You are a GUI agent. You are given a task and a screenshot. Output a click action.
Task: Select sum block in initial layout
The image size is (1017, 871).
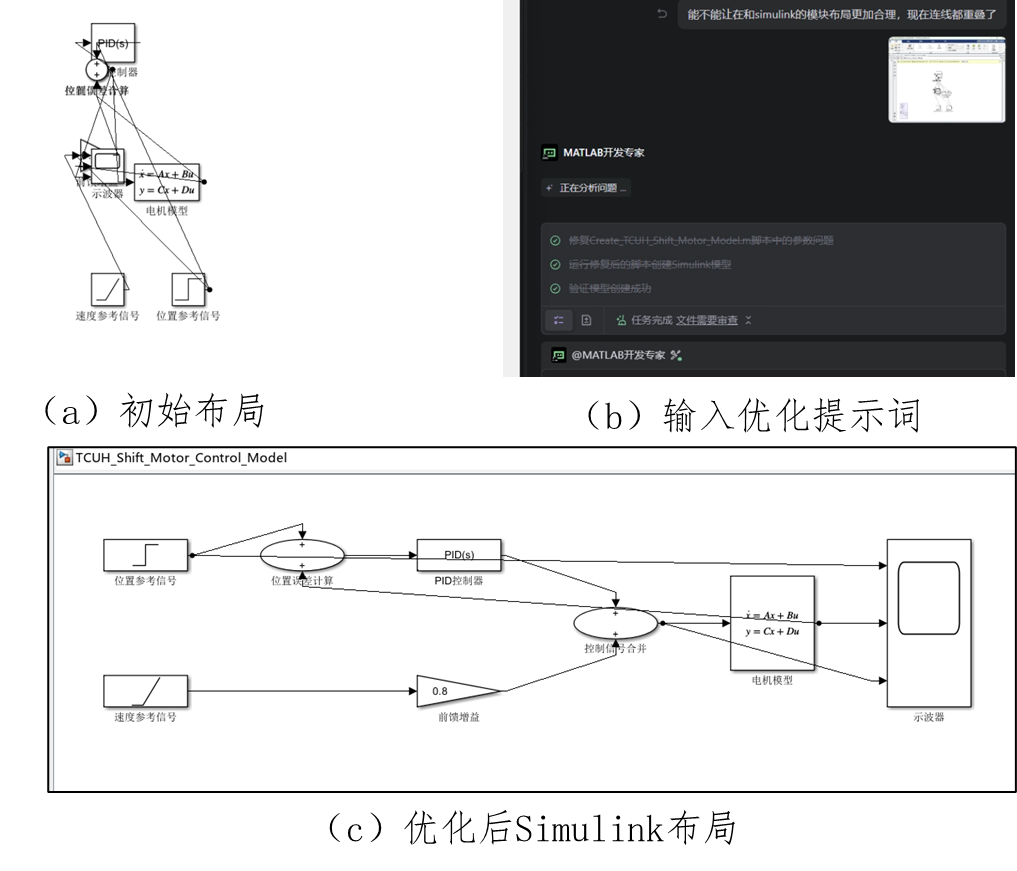97,69
